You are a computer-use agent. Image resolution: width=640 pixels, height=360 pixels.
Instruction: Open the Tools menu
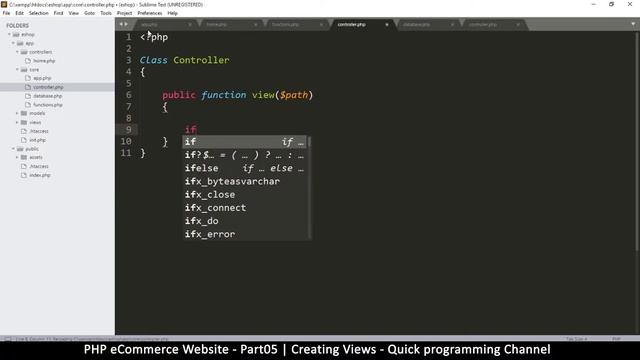point(106,13)
